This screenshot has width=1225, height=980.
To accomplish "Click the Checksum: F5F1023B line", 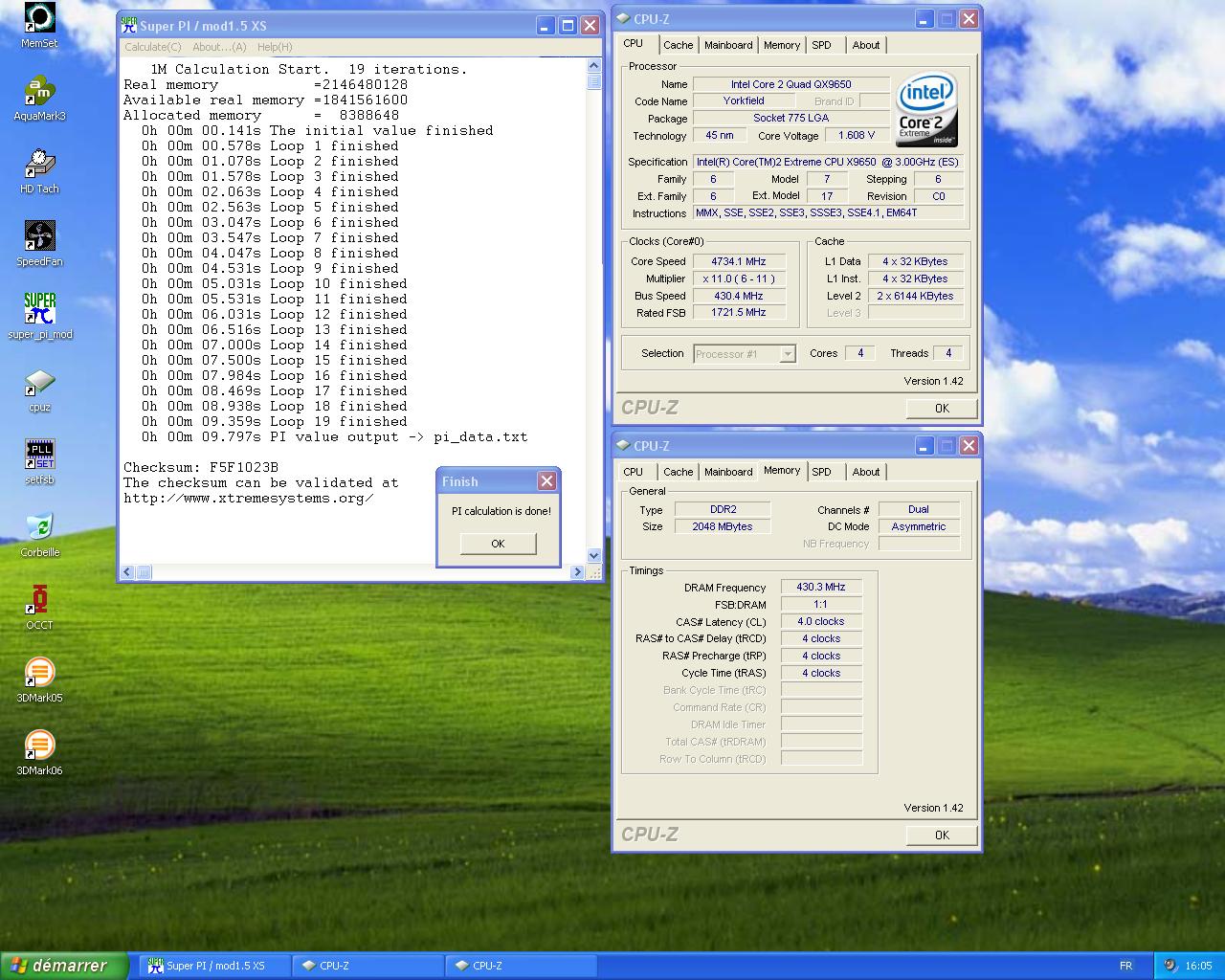I will [x=201, y=467].
